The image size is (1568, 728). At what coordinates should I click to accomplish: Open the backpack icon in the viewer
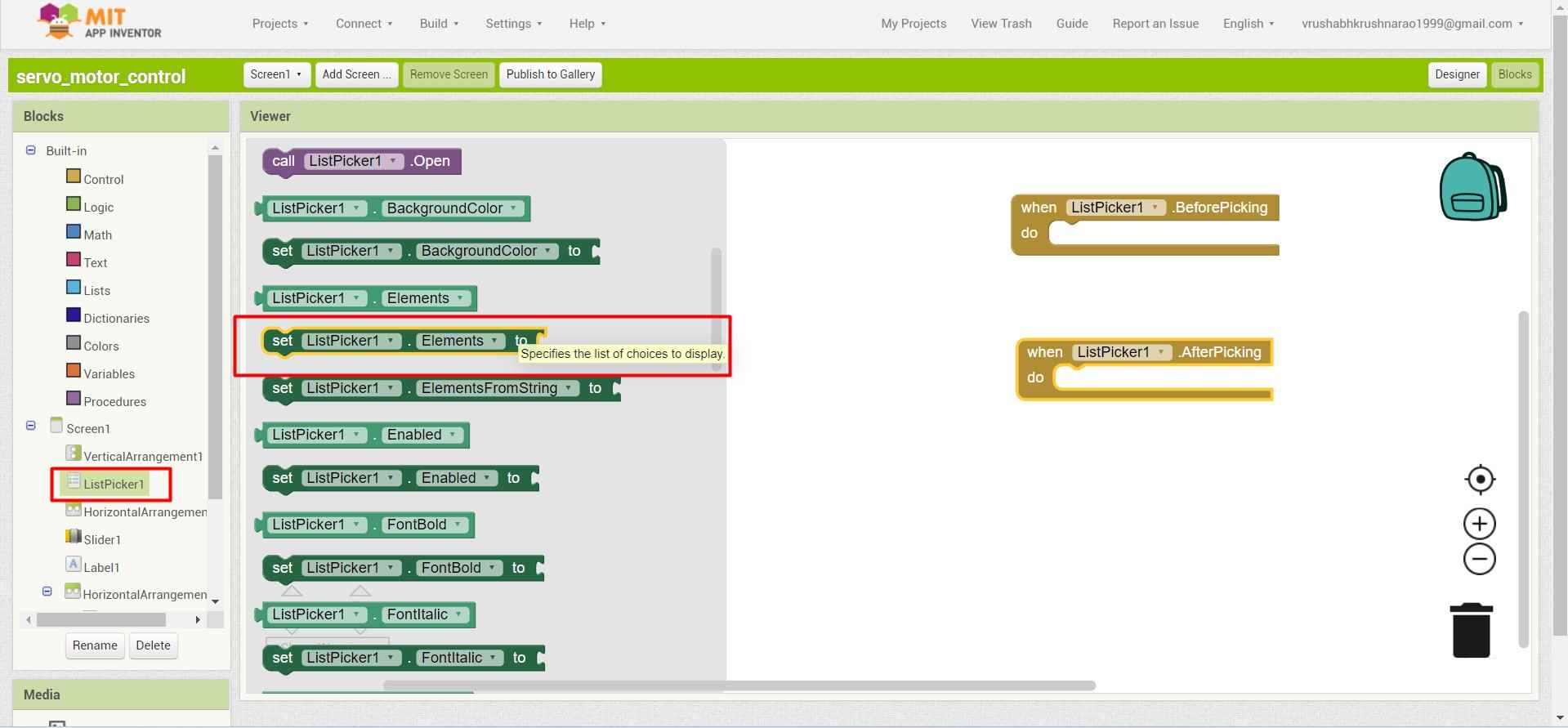[x=1472, y=186]
